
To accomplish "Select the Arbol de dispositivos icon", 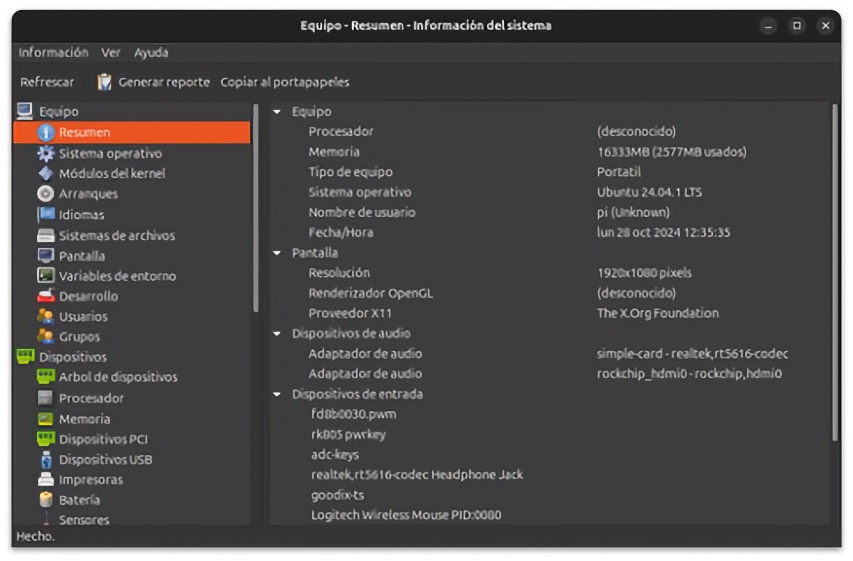I will point(46,376).
